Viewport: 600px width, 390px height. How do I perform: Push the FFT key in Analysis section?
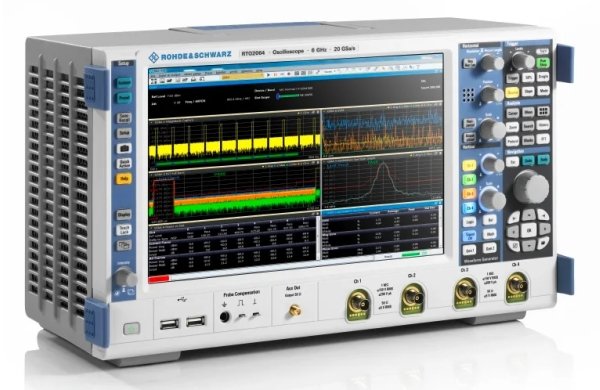[x=543, y=139]
